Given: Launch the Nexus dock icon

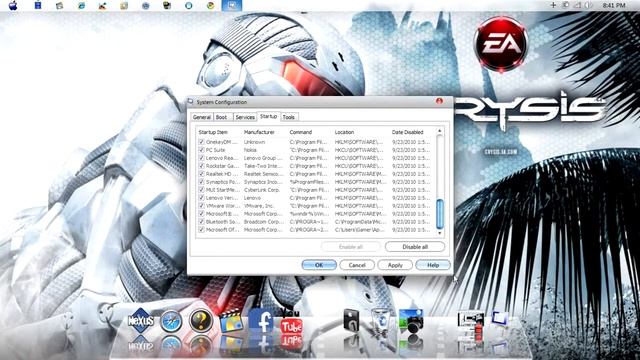Looking at the screenshot, I should click(x=141, y=321).
